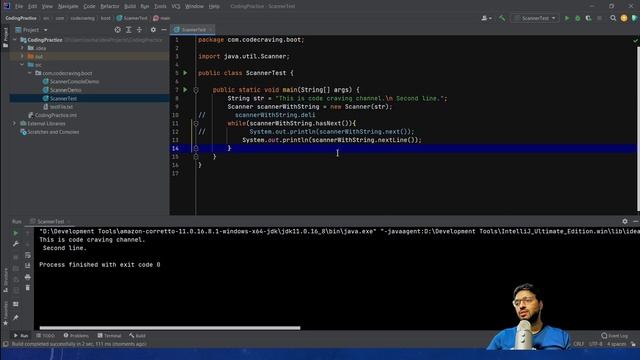The height and width of the screenshot is (360, 640).
Task: Click the soft-wrap icon in Run panel
Action: pyautogui.click(x=28, y=255)
